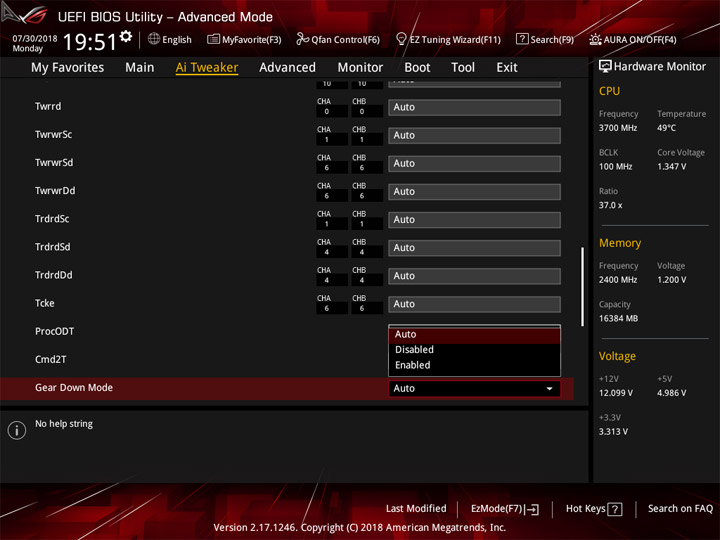Screen dimensions: 720x540
Task: Click TwrwrSd Auto input field
Action: click(474, 163)
